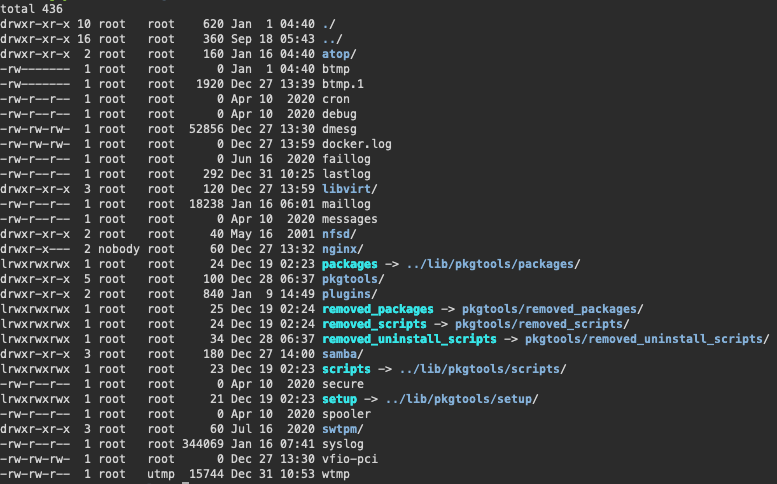Image resolution: width=777 pixels, height=484 pixels.
Task: Click the removed_uninstall_scripts symlink name
Action: (x=409, y=339)
